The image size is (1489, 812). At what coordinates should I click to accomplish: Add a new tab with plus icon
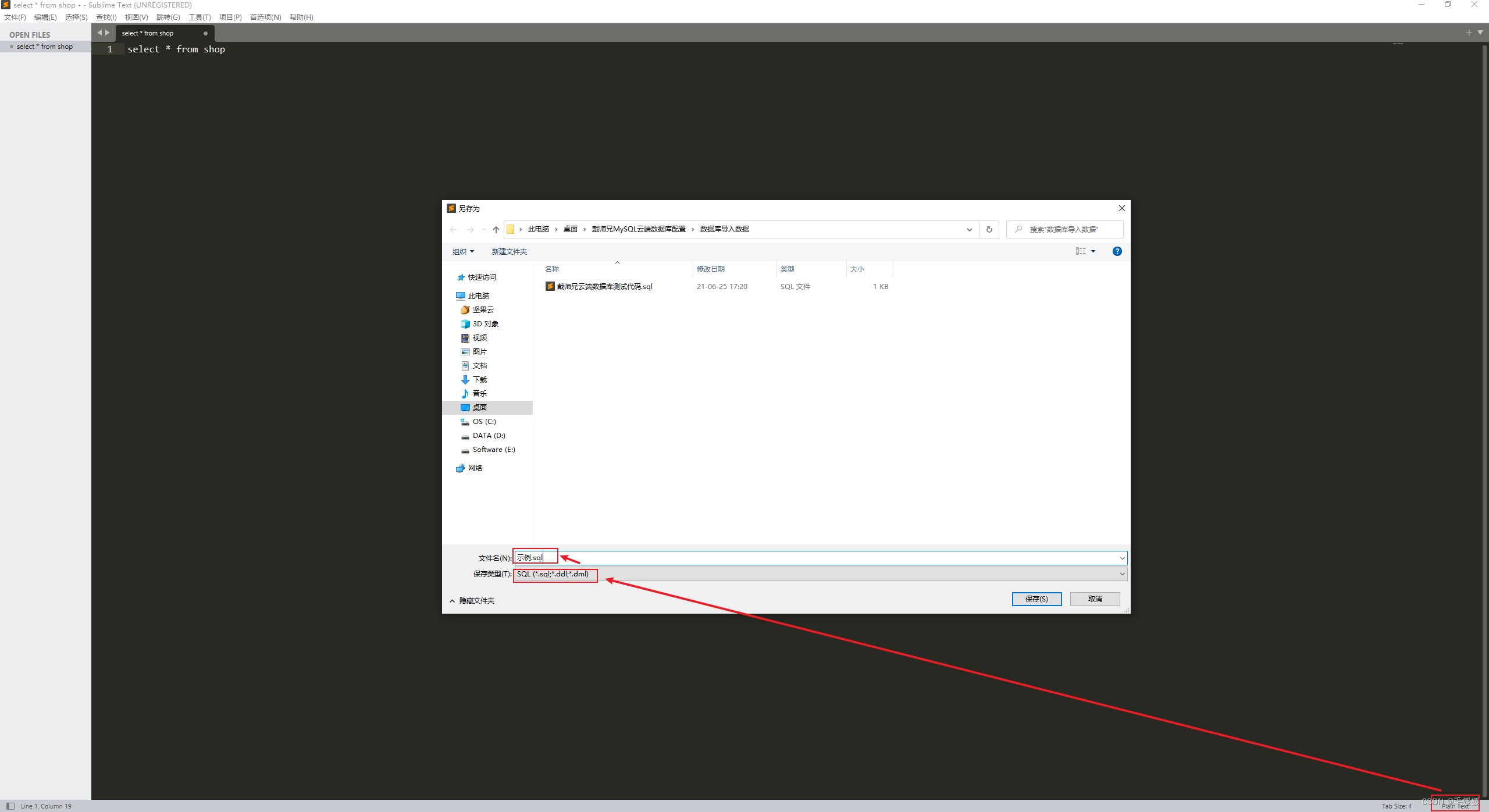(x=1469, y=33)
